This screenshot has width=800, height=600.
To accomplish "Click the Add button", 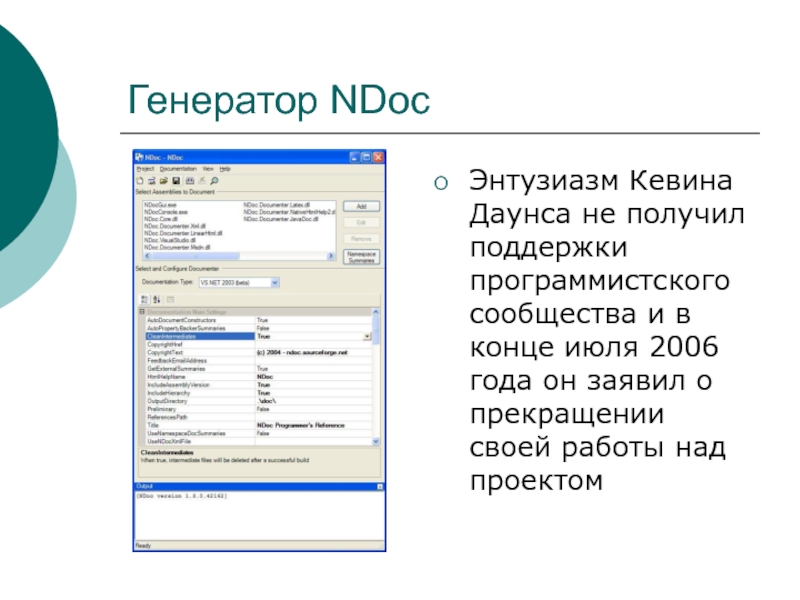I will pyautogui.click(x=361, y=207).
